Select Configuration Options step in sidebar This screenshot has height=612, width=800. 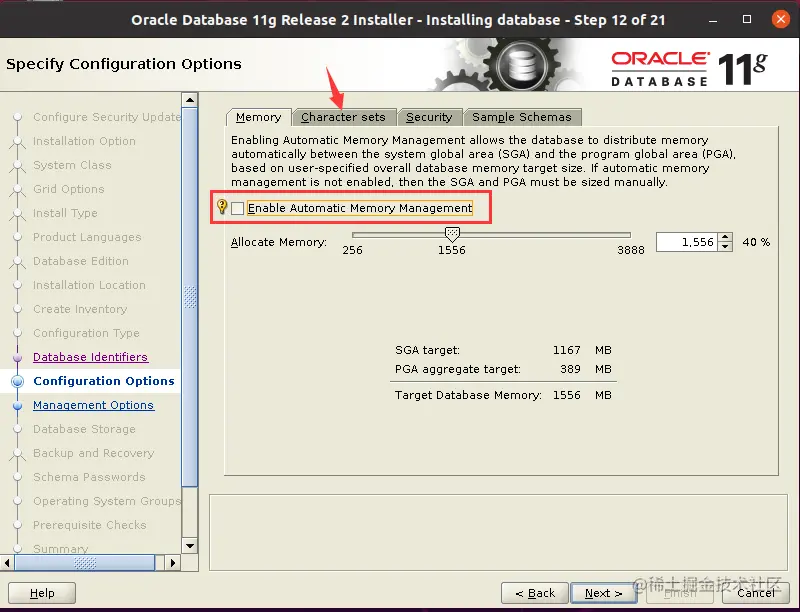[104, 381]
